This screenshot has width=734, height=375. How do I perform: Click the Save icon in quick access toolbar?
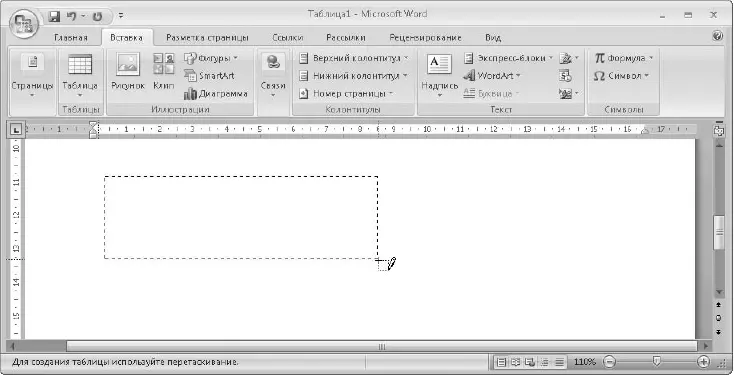pos(54,17)
